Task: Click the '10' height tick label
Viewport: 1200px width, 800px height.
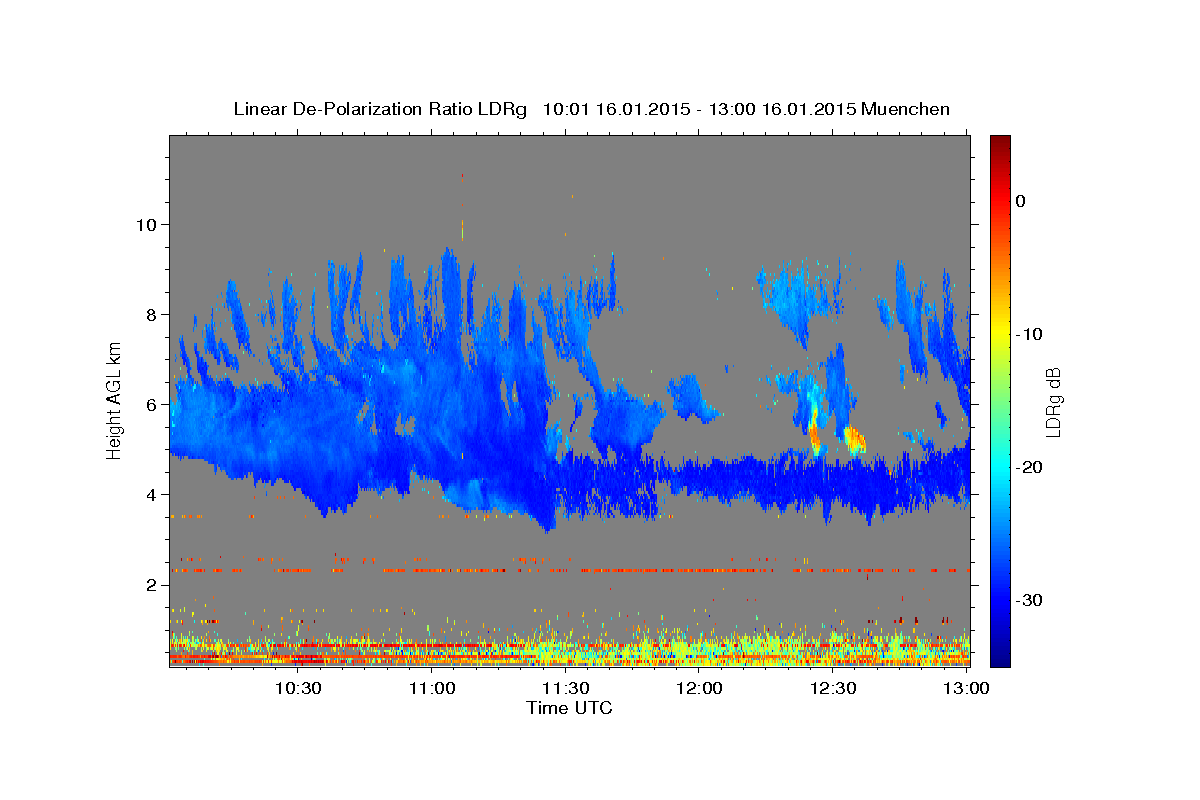Action: point(145,224)
